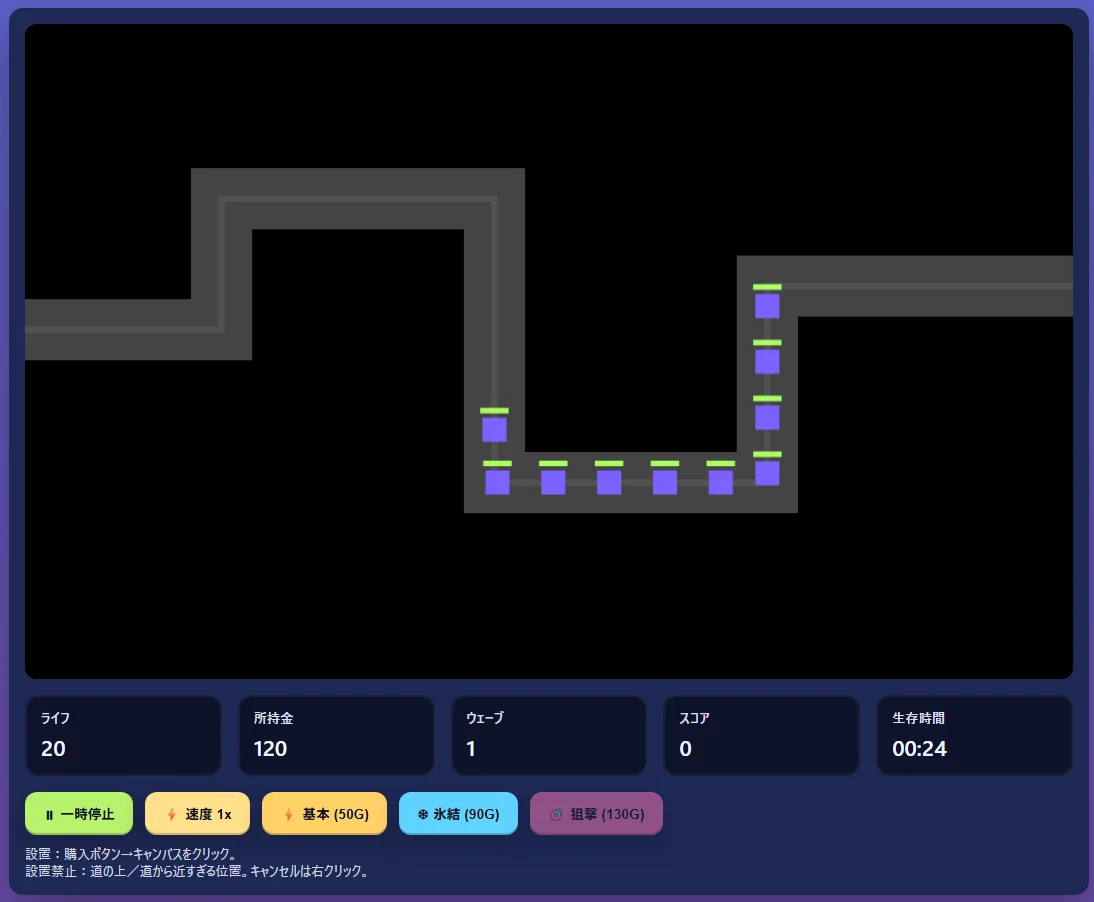
Task: Click the スコア score card
Action: tap(761, 736)
